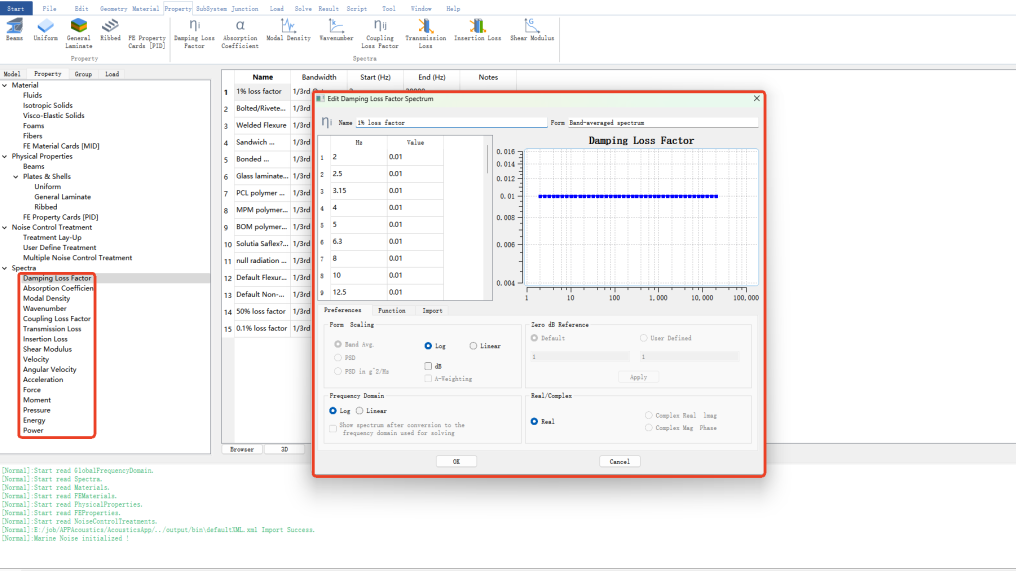Select the 0.1% loss factor row
Viewport: 1016px width, 571px height.
tap(262, 328)
